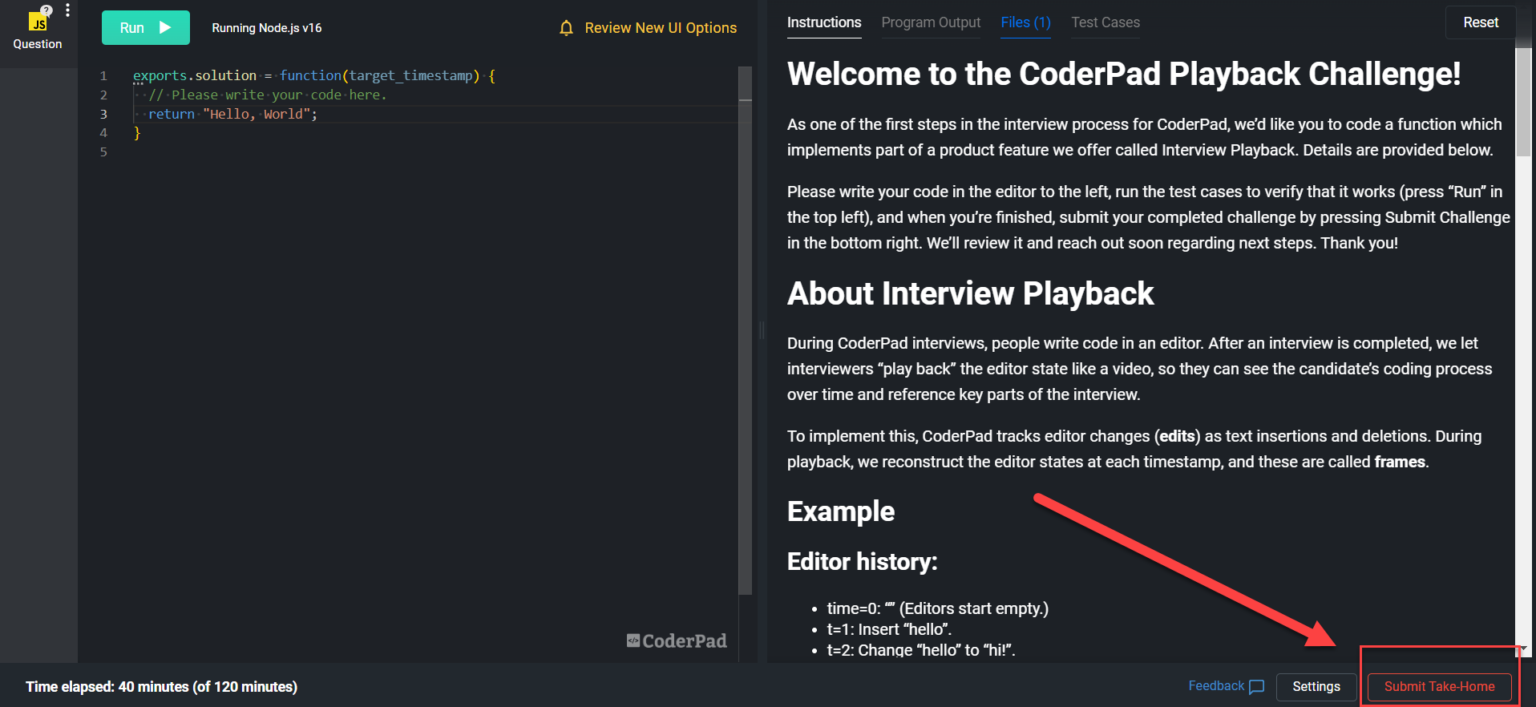The image size is (1536, 707).
Task: Run the code with the Run button
Action: tap(145, 28)
